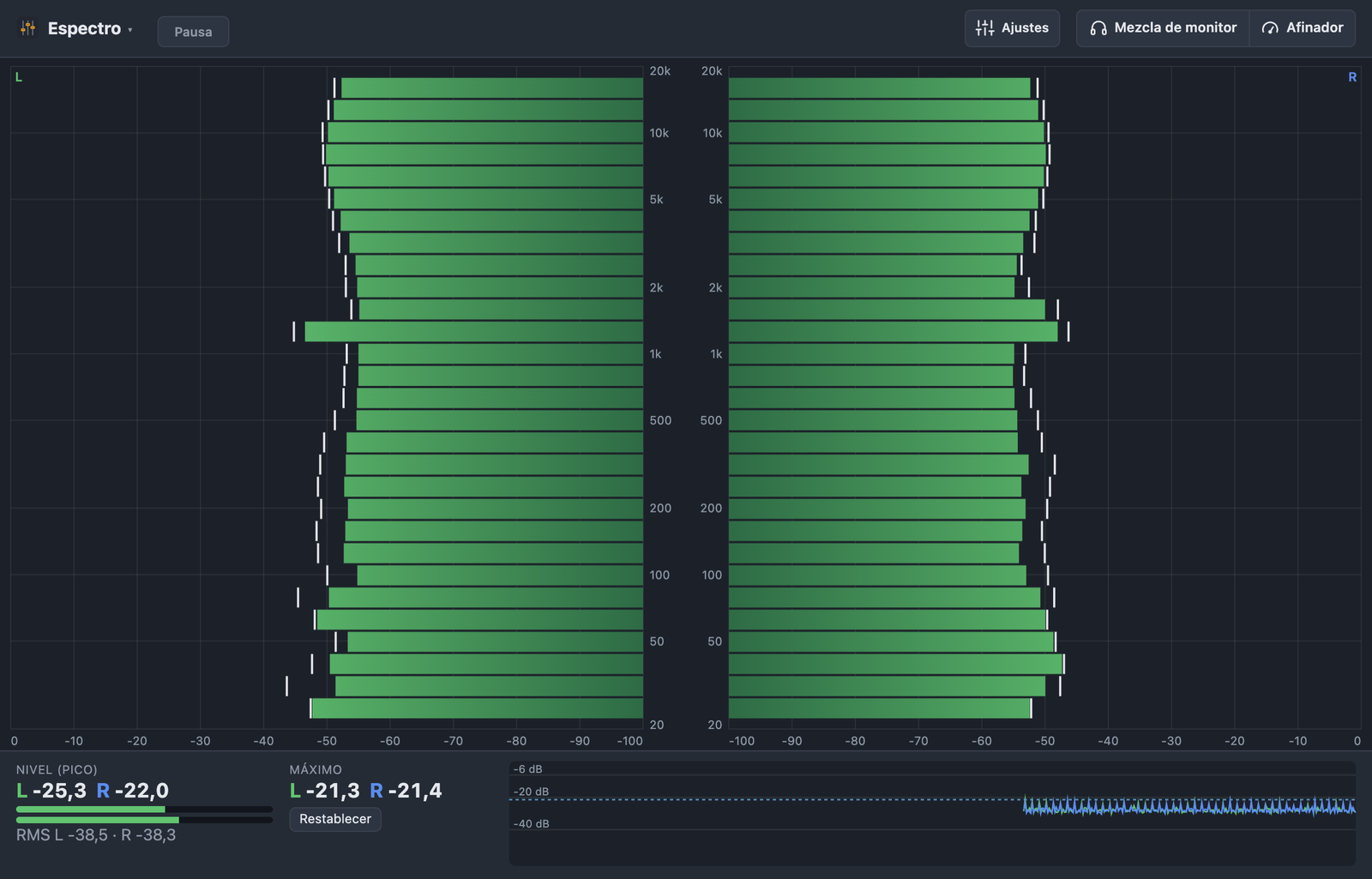Click the right 500 frequency label
The height and width of the screenshot is (879, 1372).
pyautogui.click(x=711, y=420)
